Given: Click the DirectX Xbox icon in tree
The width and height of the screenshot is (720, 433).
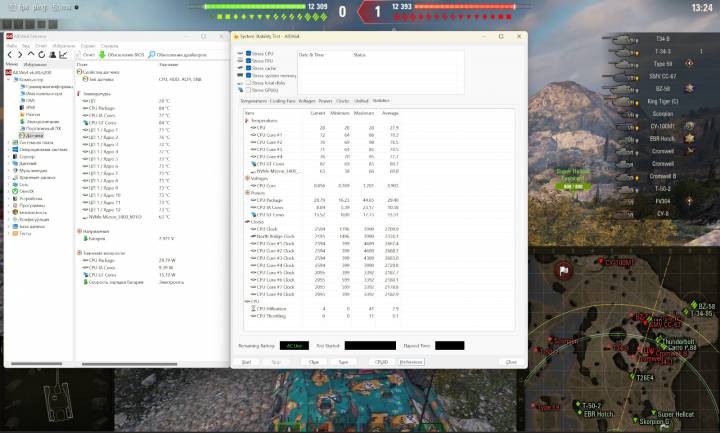Looking at the screenshot, I should pos(15,191).
